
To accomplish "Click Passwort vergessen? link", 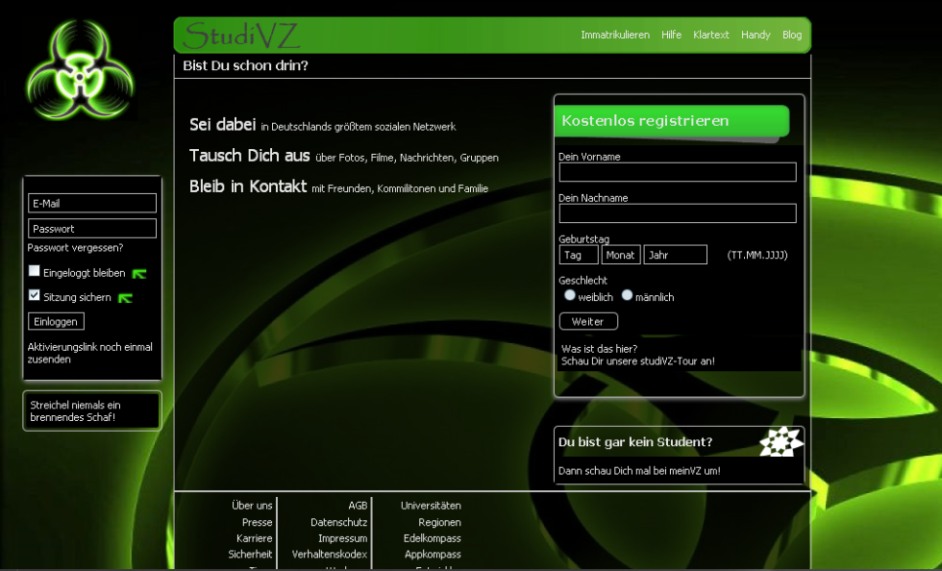I will click(x=75, y=248).
